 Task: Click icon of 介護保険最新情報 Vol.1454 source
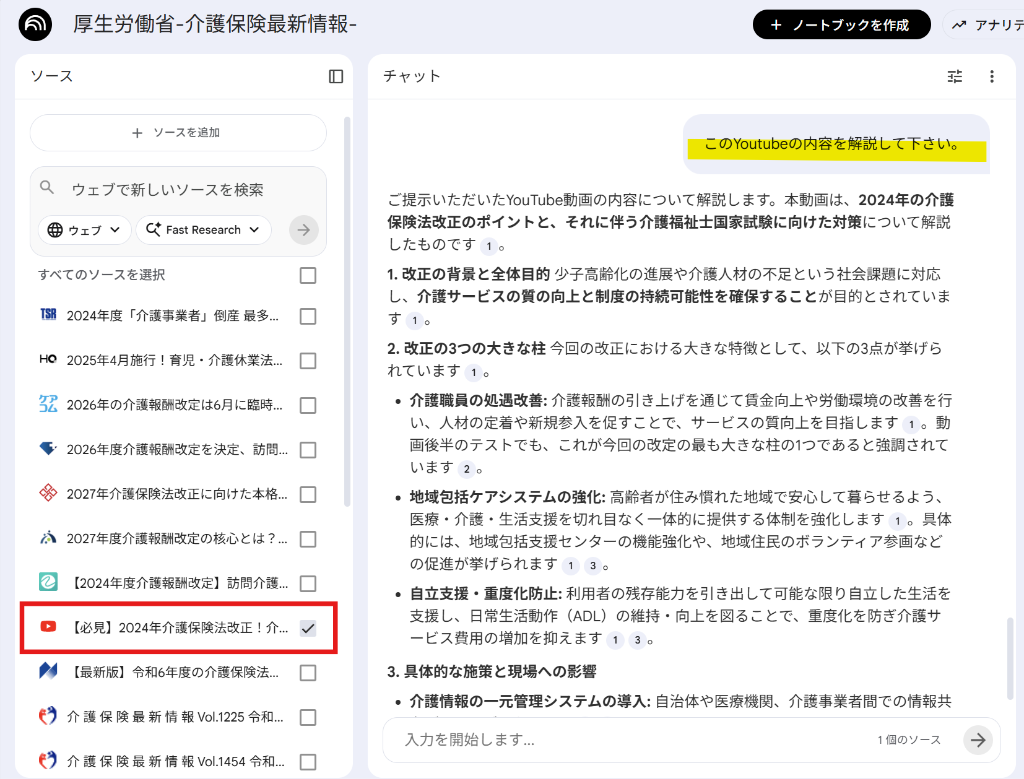(48, 761)
